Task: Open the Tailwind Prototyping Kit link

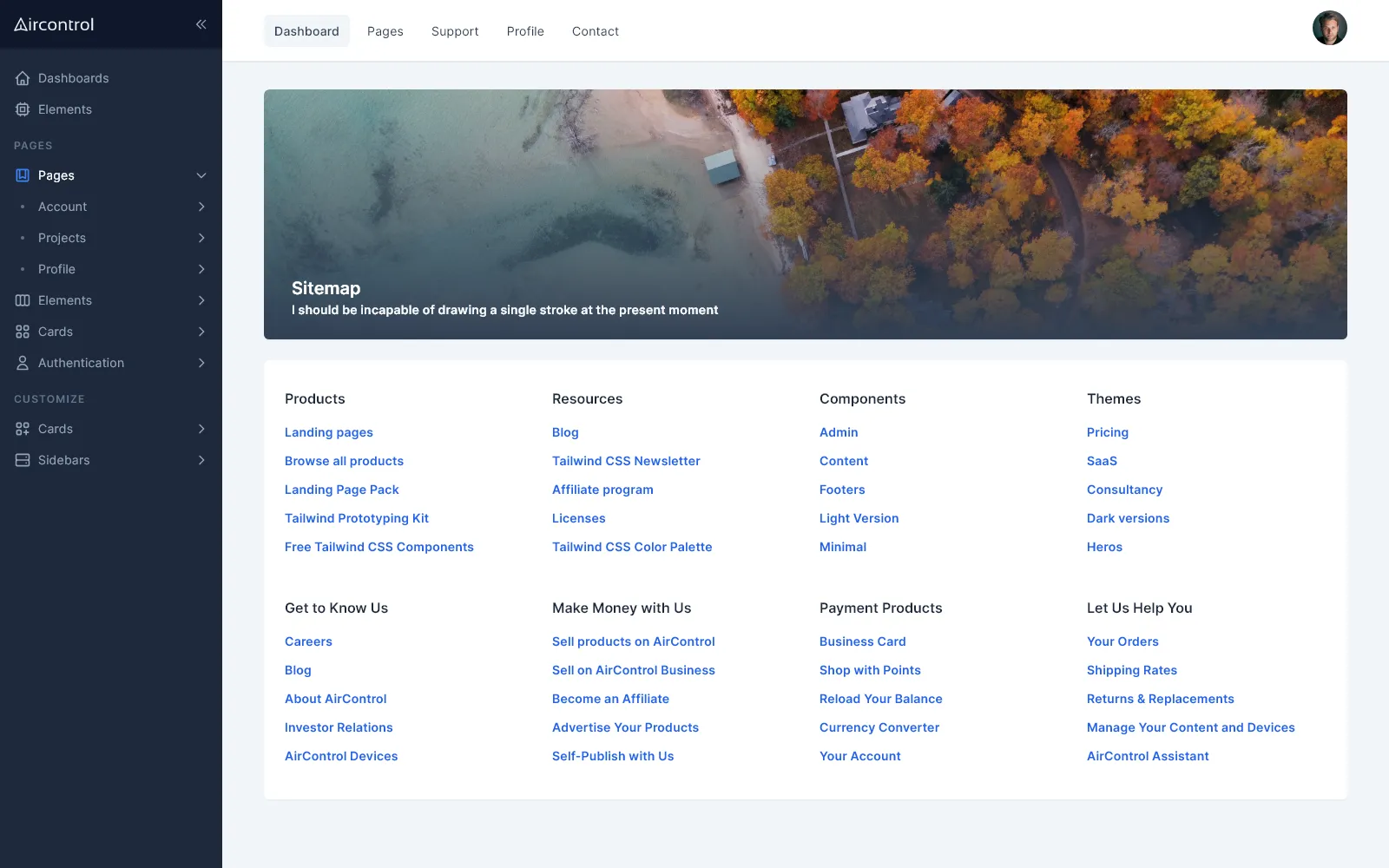Action: [x=357, y=518]
